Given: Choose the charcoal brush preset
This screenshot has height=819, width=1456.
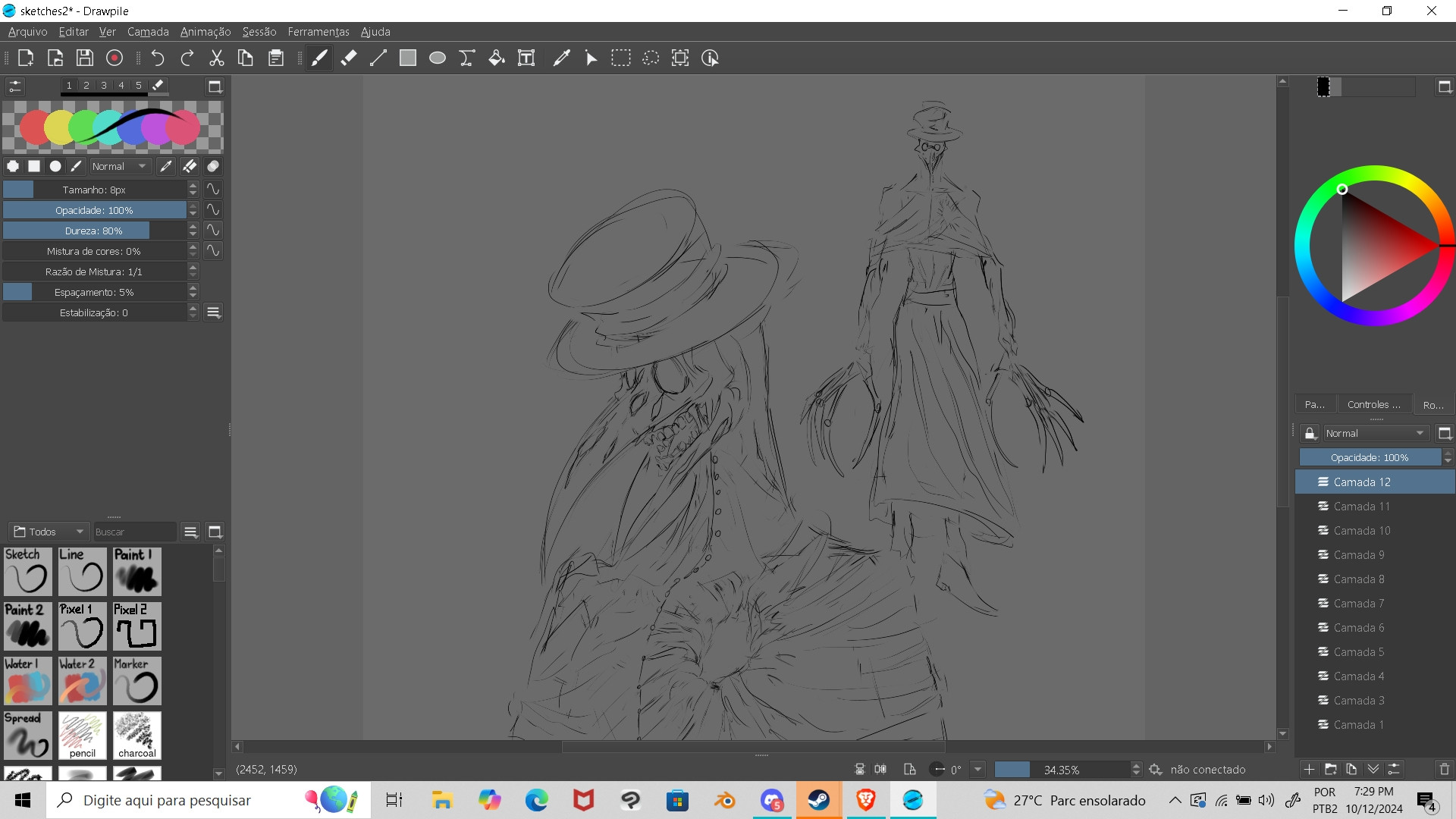Looking at the screenshot, I should pyautogui.click(x=137, y=736).
